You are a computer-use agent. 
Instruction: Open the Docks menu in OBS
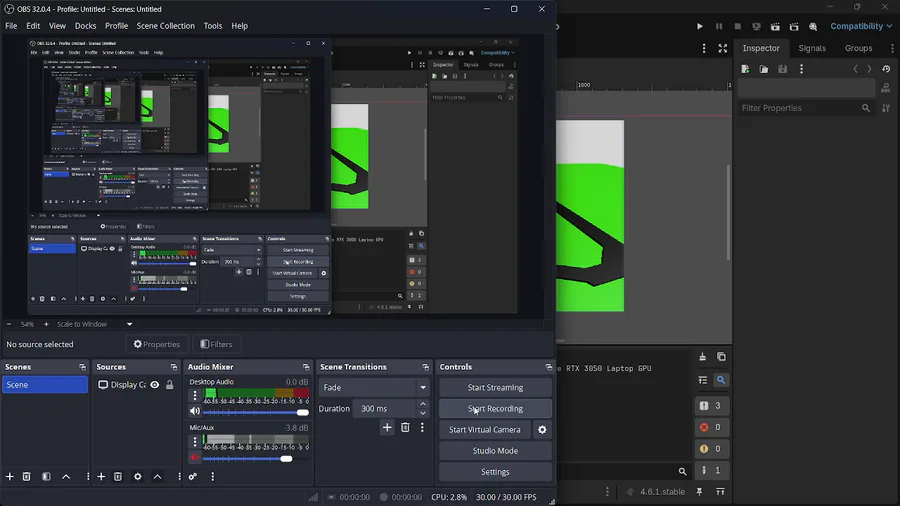tap(85, 26)
